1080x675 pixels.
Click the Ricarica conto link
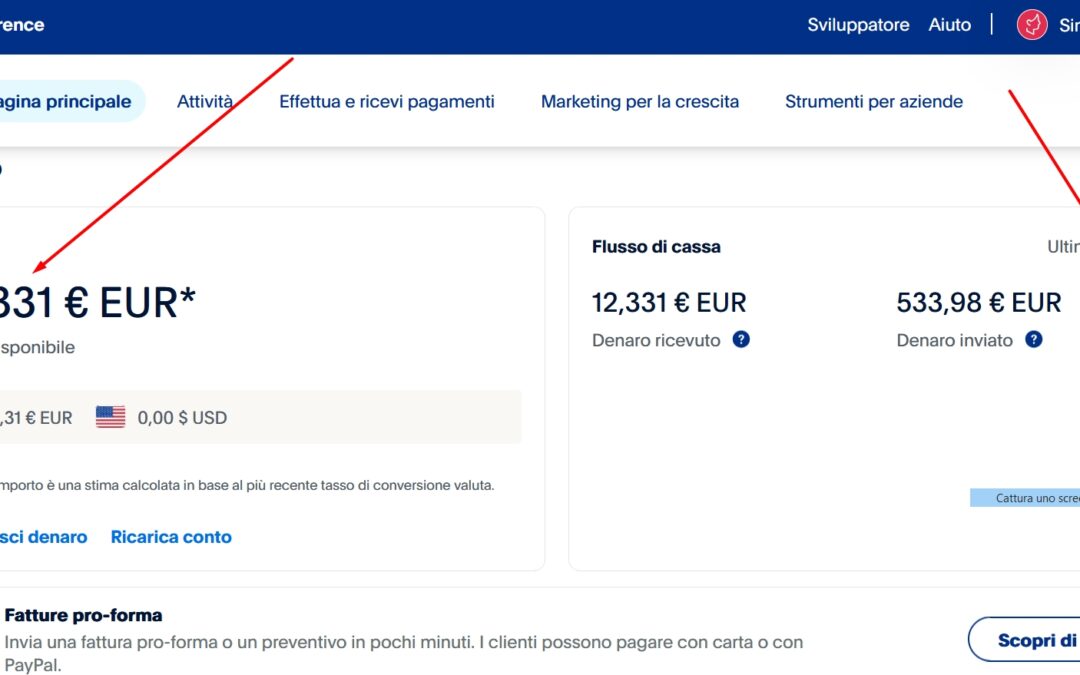(171, 537)
